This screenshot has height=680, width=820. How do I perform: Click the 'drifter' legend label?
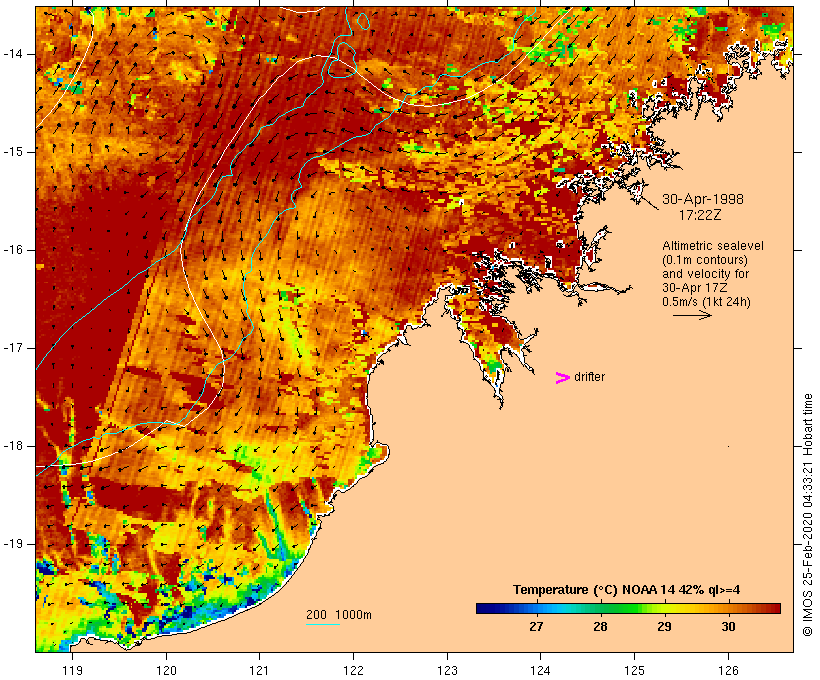click(589, 377)
